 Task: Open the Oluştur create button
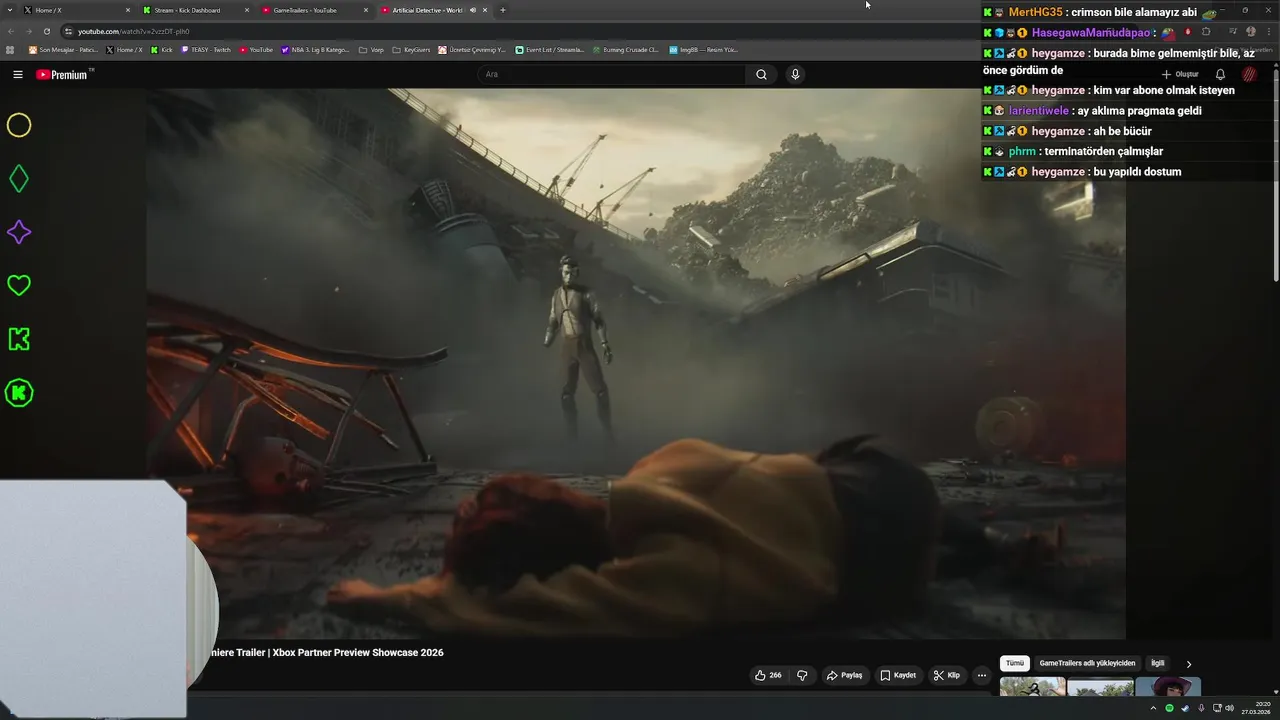click(x=1180, y=74)
